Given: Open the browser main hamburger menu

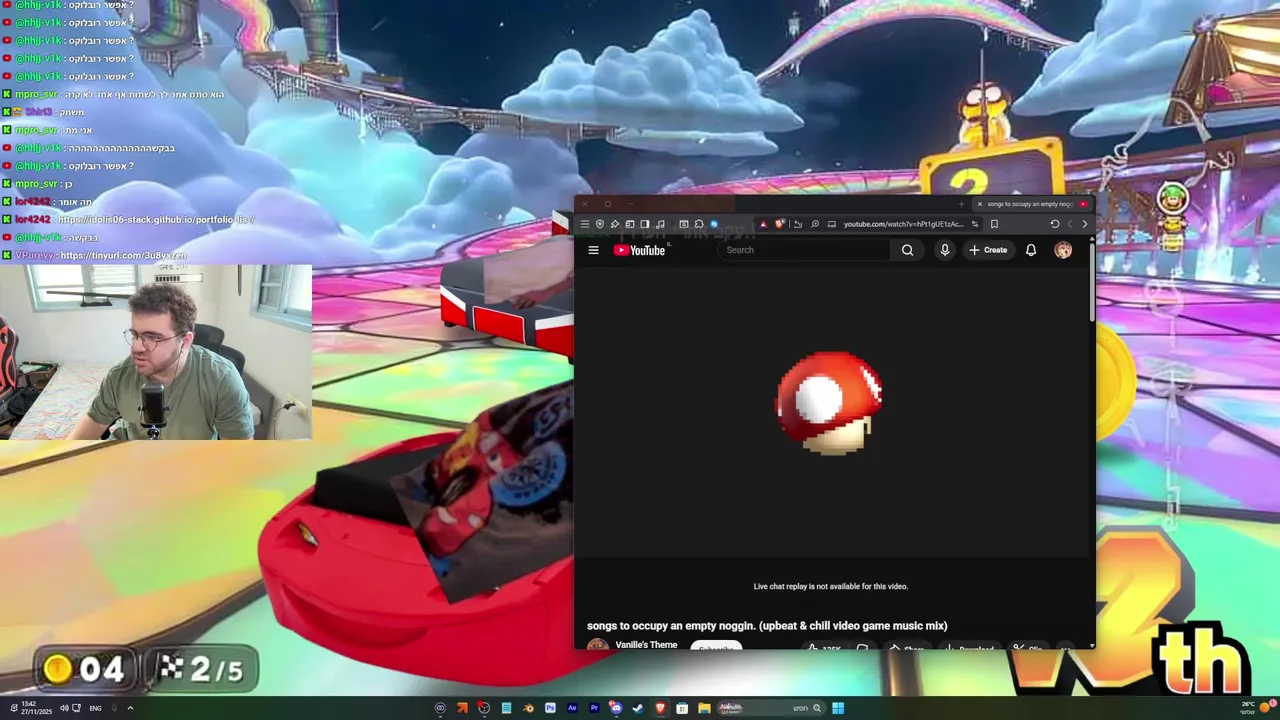Looking at the screenshot, I should point(585,224).
